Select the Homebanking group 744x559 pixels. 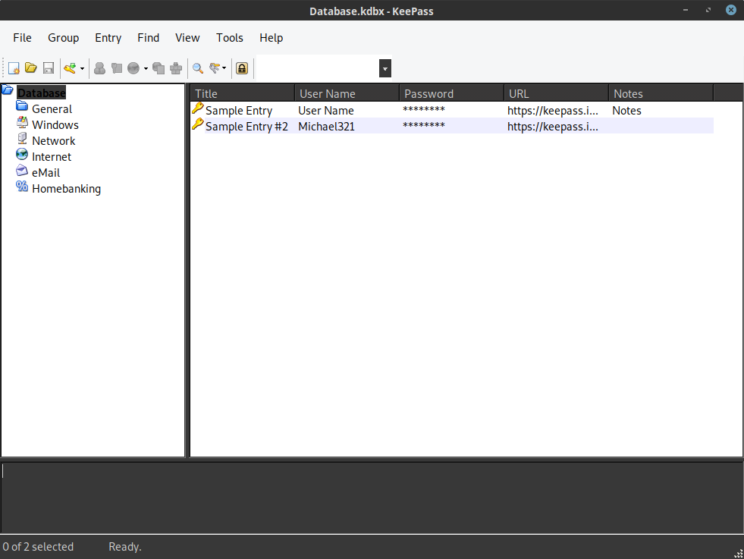pos(66,189)
